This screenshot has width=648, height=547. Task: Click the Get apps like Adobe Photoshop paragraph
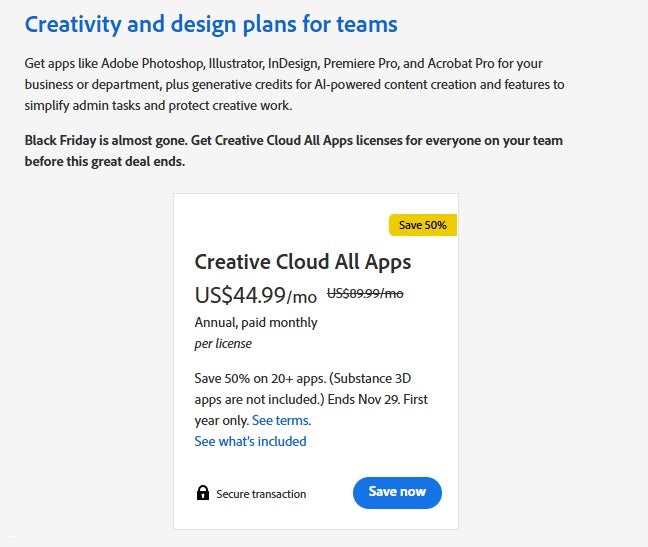tap(294, 84)
